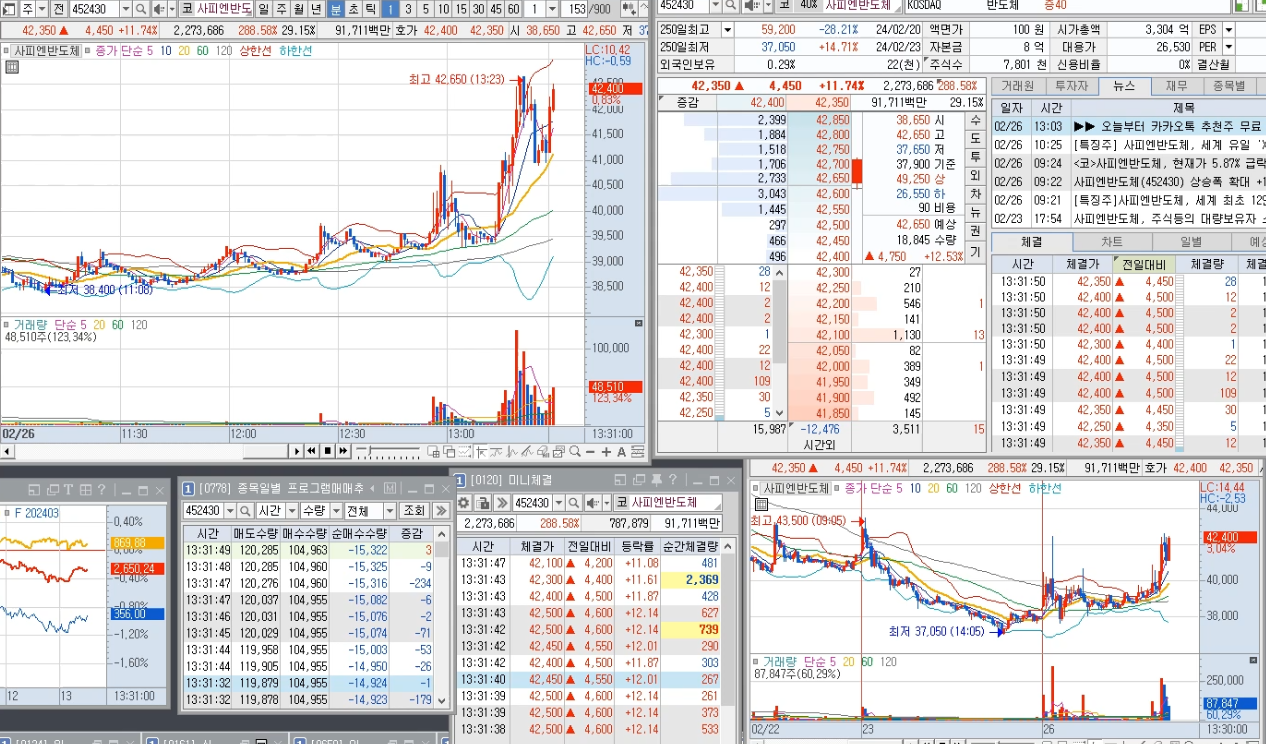Select the 틱 (tick) chart button

point(369,8)
